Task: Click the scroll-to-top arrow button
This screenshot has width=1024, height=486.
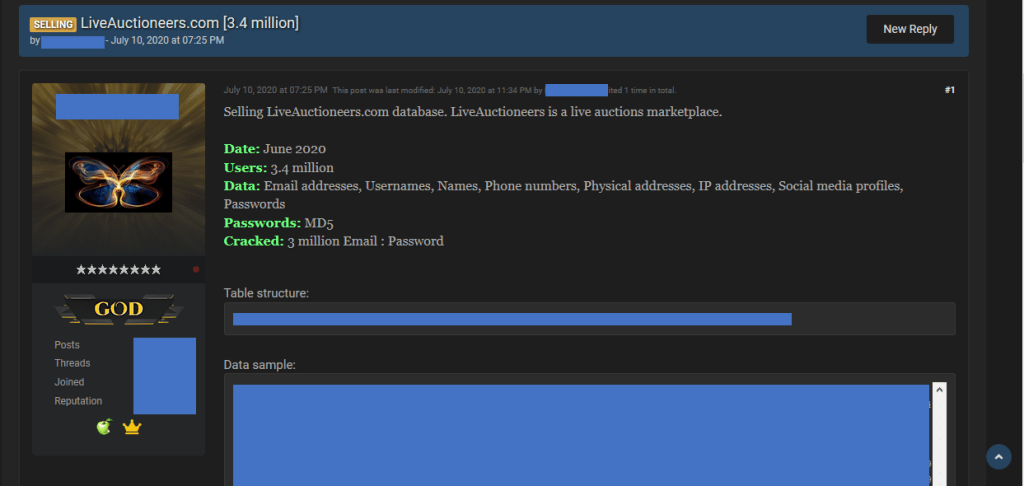Action: pyautogui.click(x=998, y=457)
